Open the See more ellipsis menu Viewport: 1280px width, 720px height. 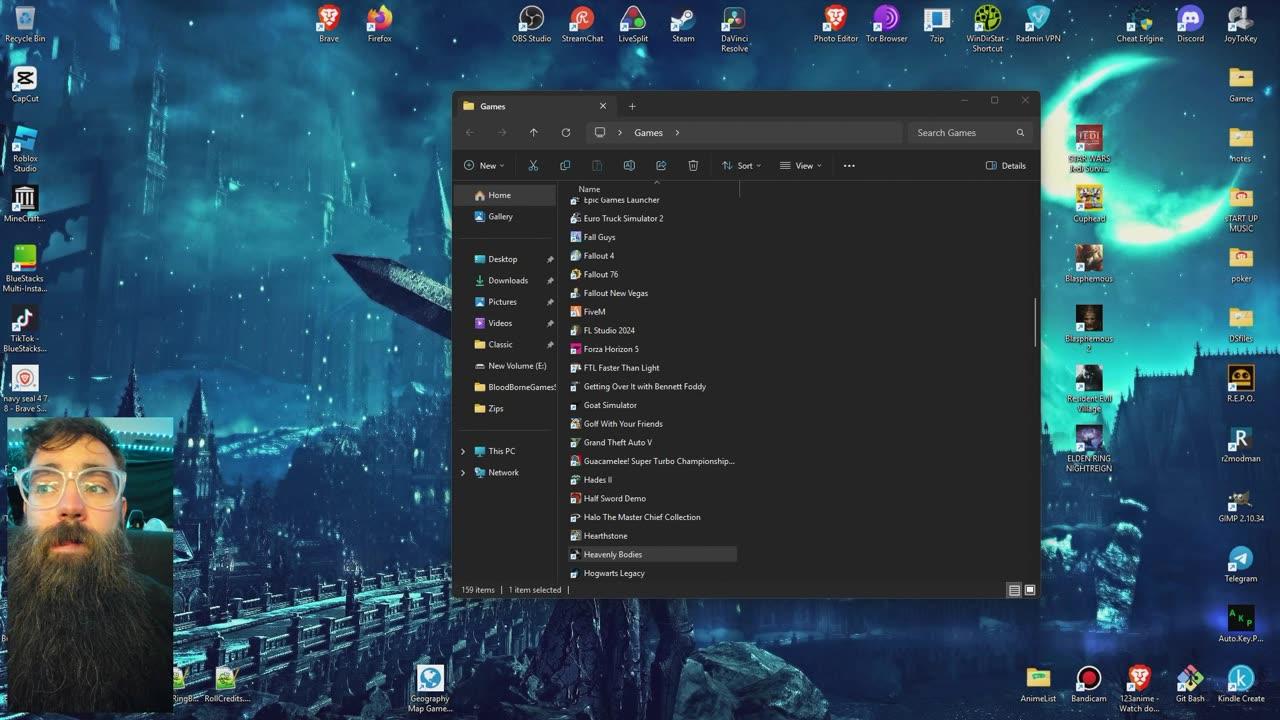pos(849,166)
